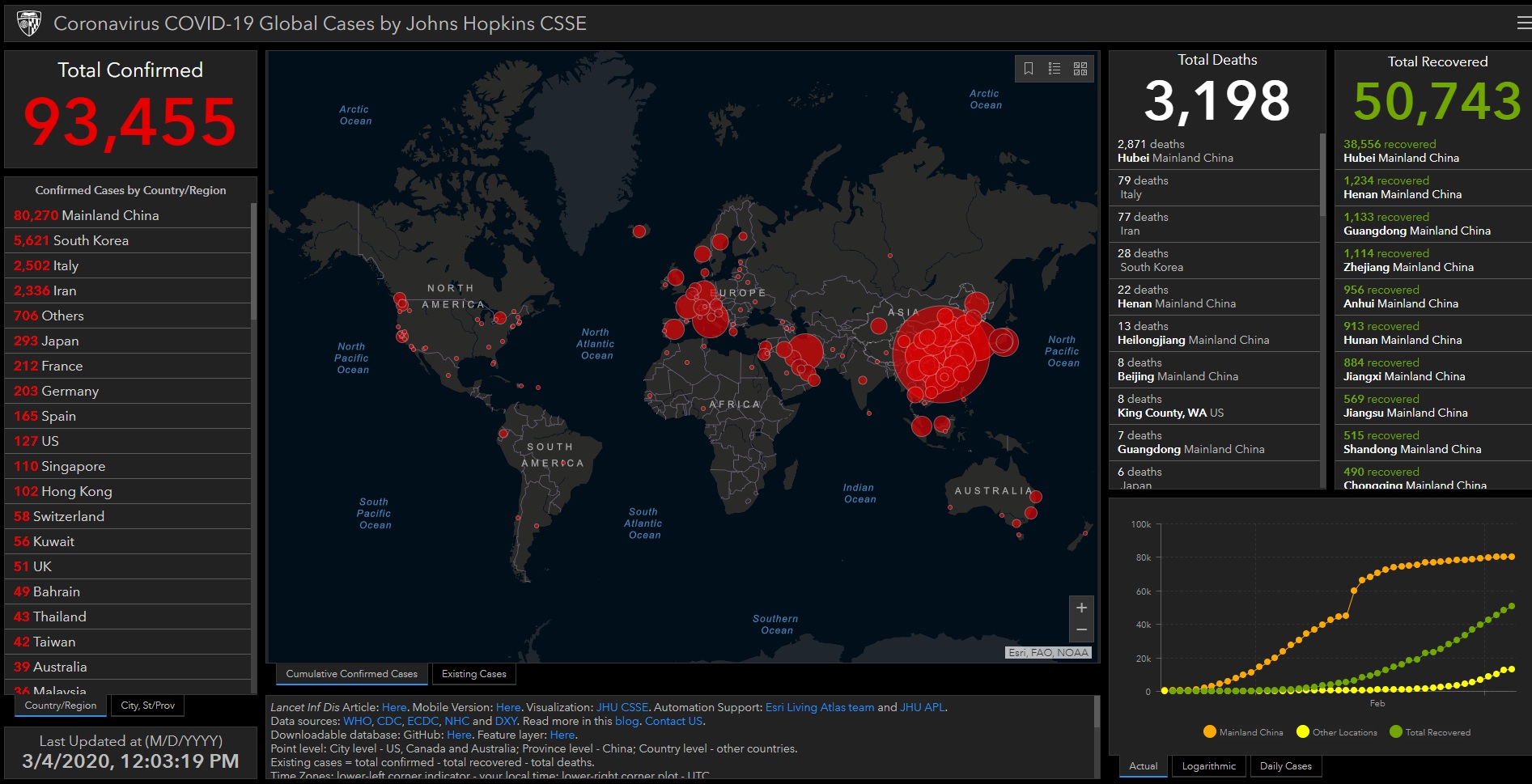
Task: Select 39 Australia row
Action: tap(128, 667)
